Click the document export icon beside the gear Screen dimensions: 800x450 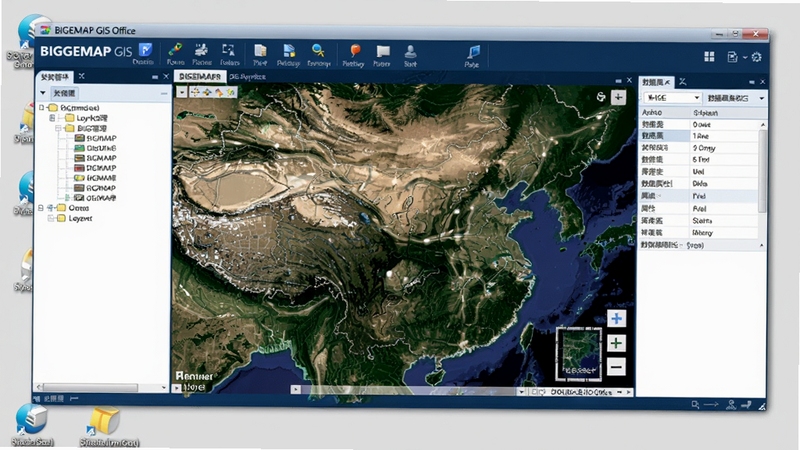click(x=733, y=57)
